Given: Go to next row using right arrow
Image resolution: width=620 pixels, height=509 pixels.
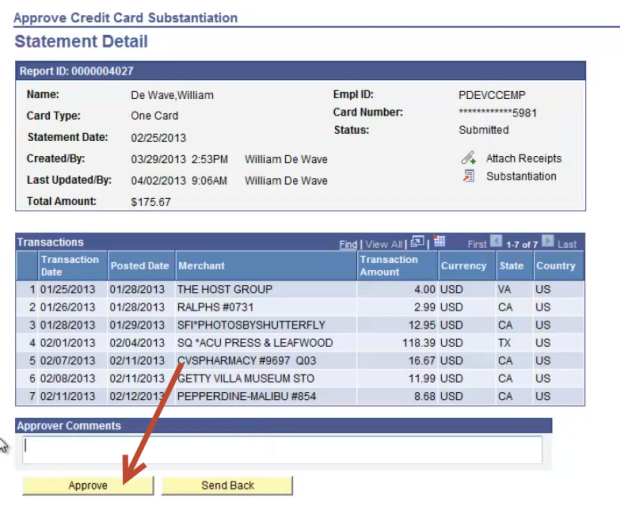Looking at the screenshot, I should [x=549, y=243].
